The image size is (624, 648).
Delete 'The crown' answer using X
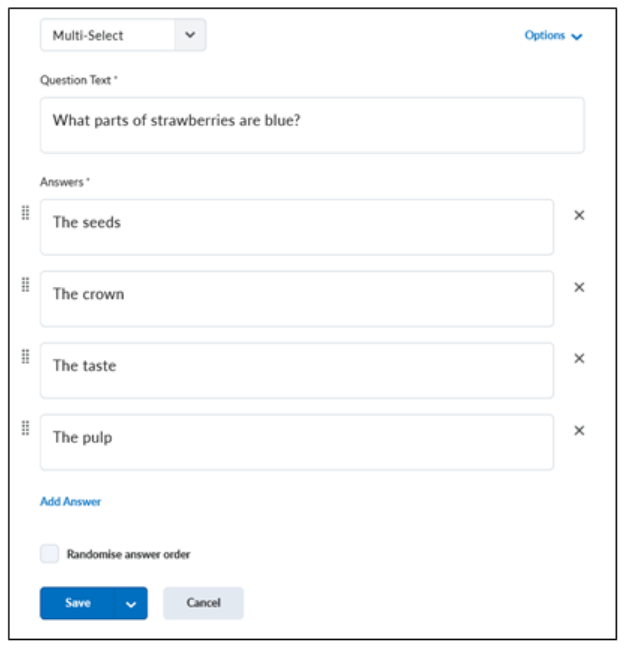click(579, 287)
